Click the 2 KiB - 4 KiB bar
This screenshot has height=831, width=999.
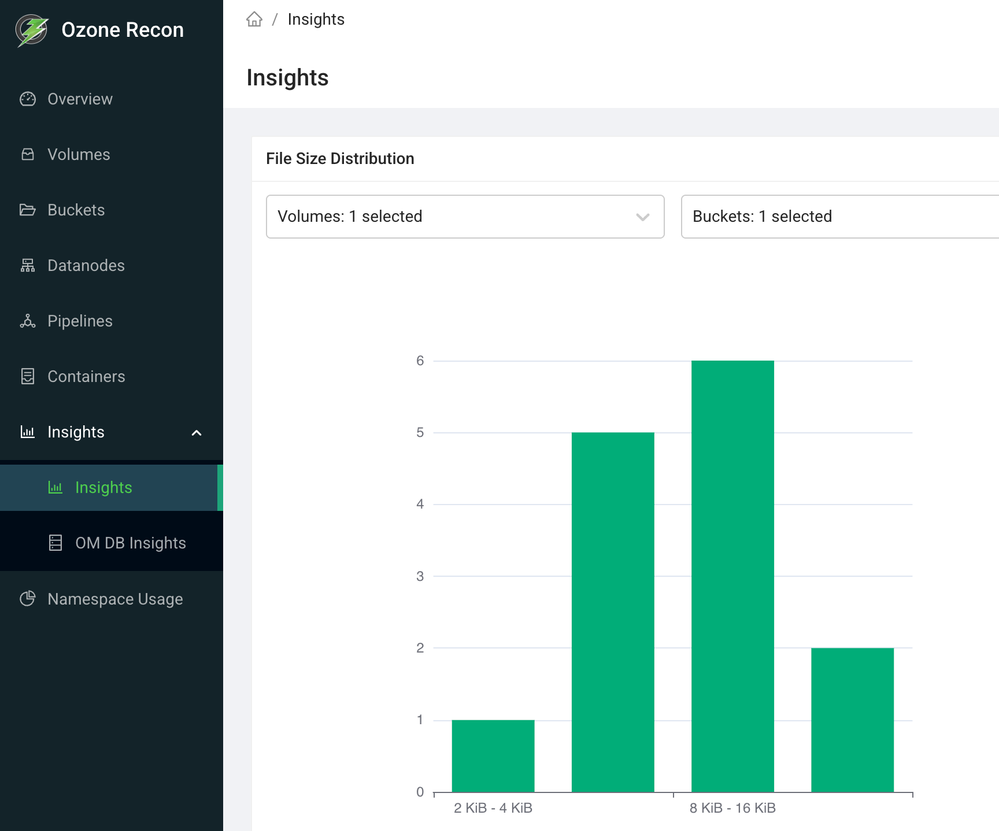[493, 756]
